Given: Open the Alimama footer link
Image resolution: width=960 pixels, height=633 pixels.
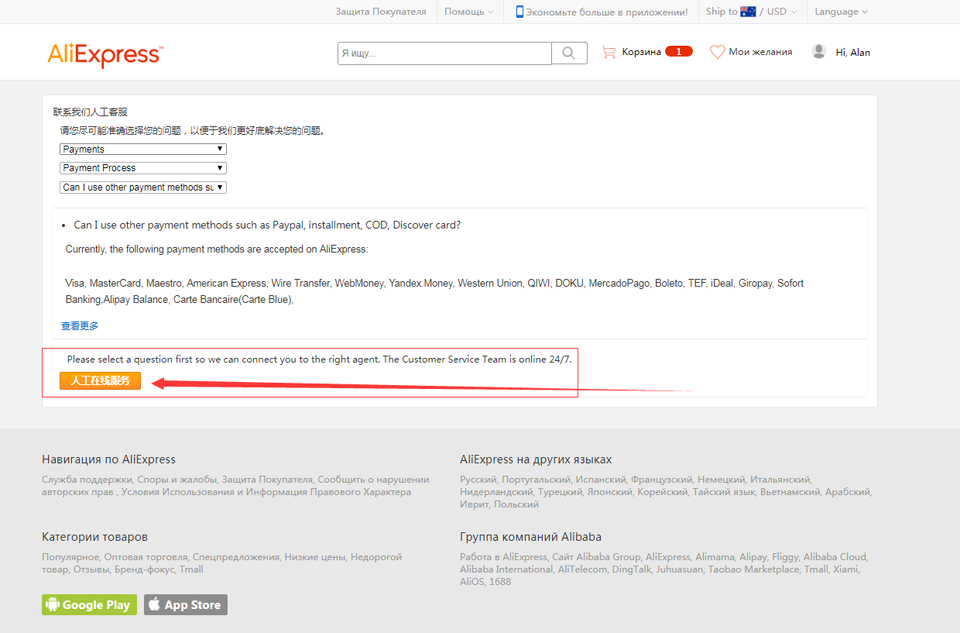Looking at the screenshot, I should (x=714, y=557).
